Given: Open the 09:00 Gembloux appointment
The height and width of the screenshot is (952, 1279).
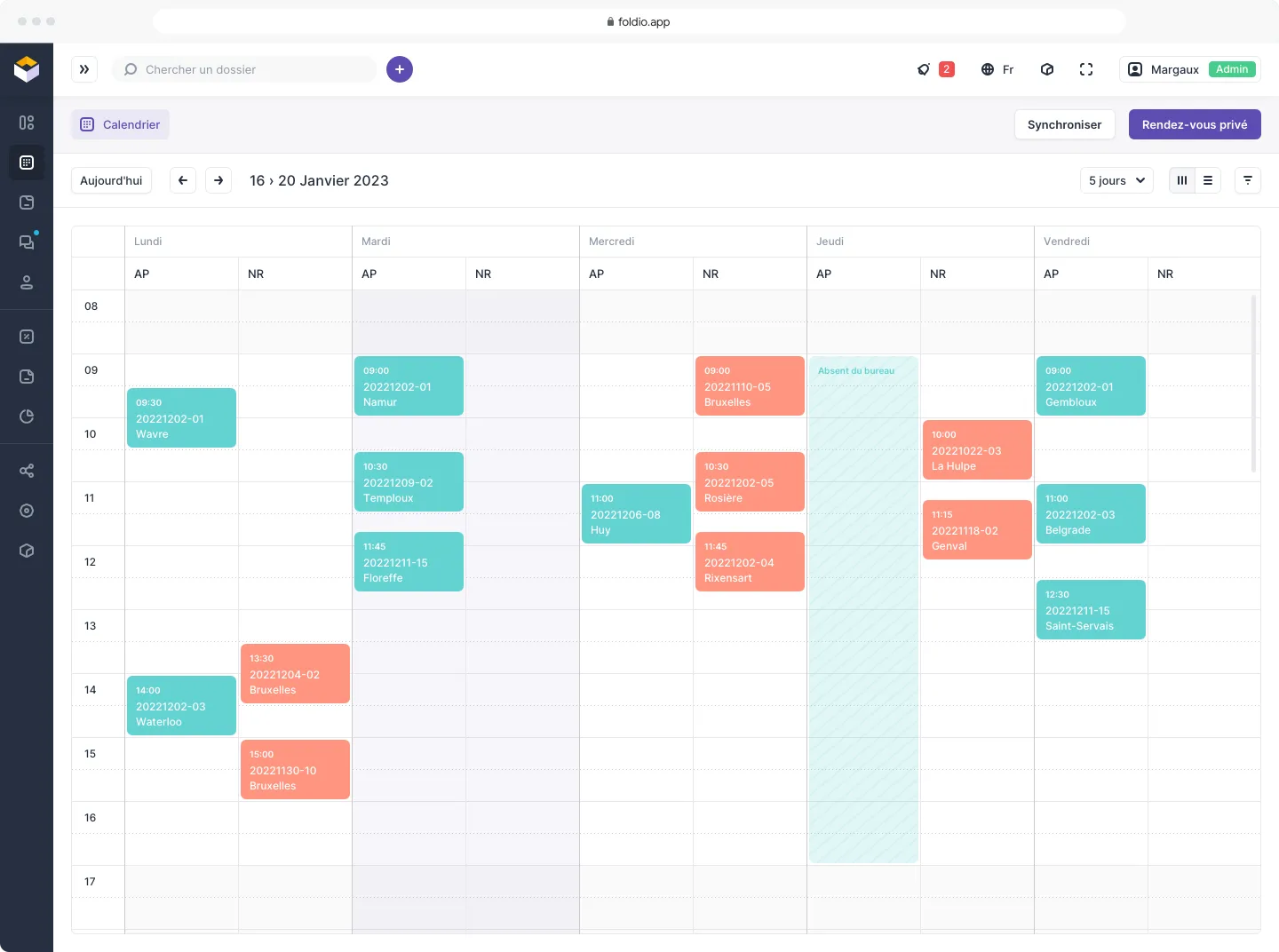Looking at the screenshot, I should pyautogui.click(x=1091, y=385).
